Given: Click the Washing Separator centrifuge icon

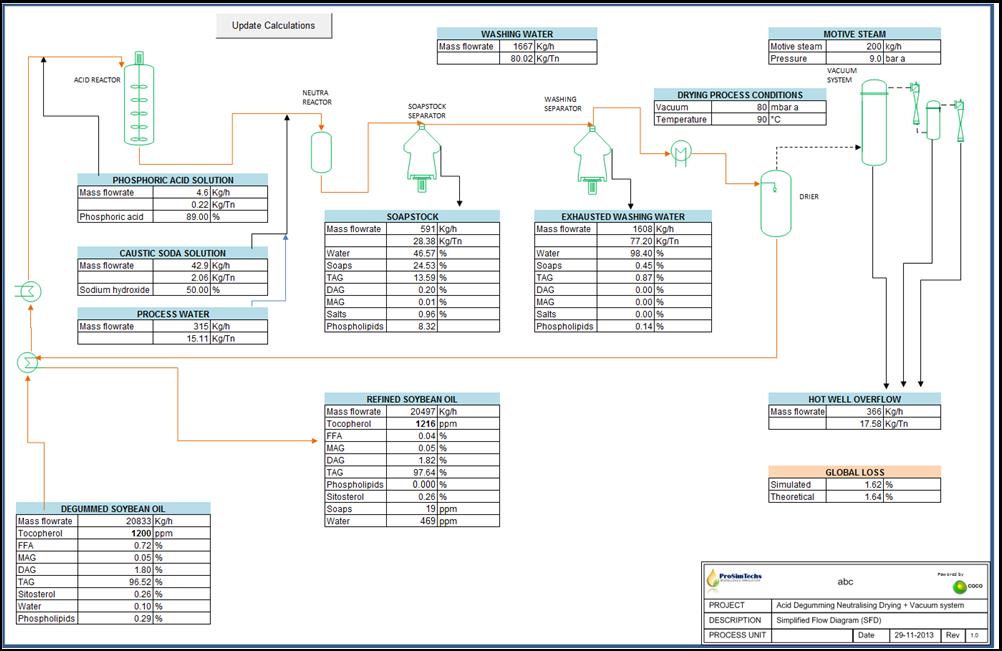Looking at the screenshot, I should pos(590,155).
